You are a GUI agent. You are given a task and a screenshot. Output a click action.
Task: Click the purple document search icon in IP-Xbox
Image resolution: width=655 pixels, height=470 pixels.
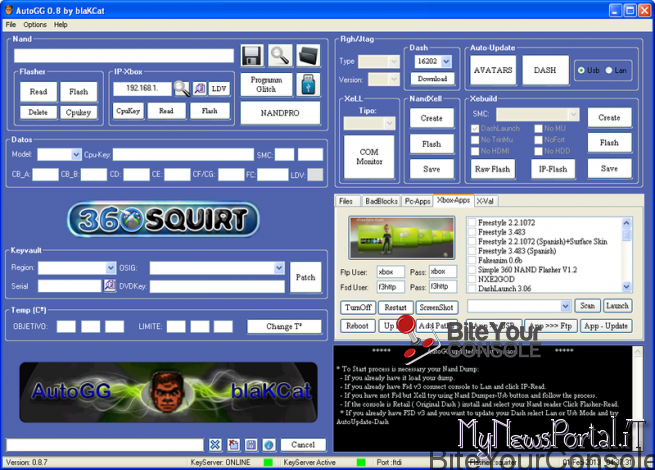(x=200, y=89)
